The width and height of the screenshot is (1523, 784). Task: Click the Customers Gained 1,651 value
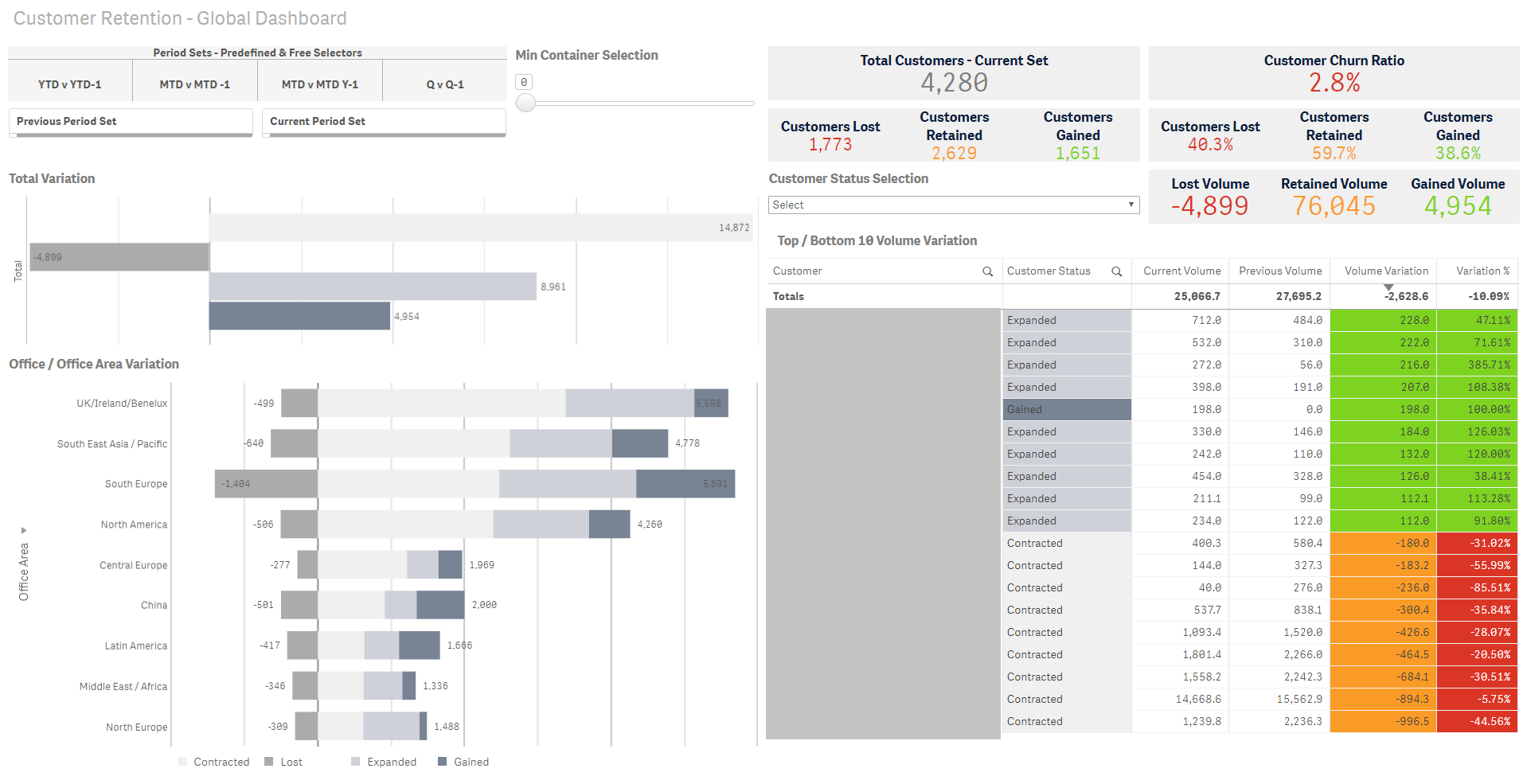click(x=1078, y=154)
